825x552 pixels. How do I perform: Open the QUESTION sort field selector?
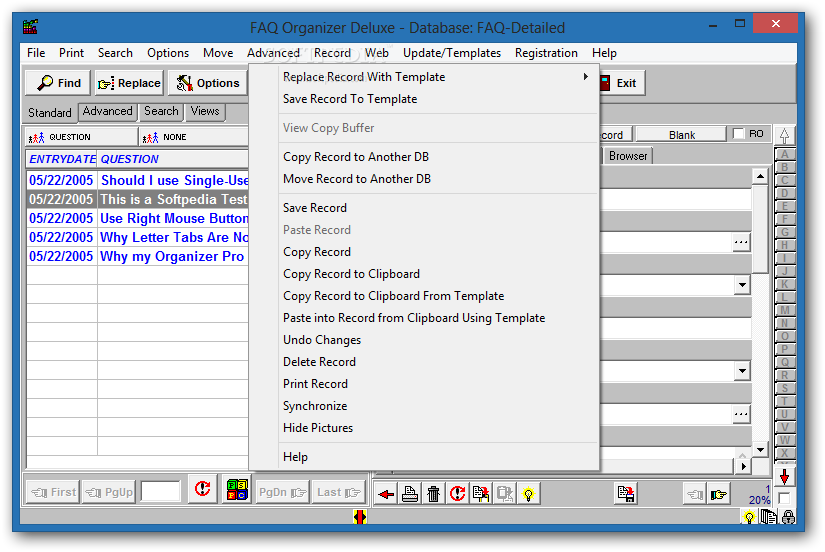click(x=82, y=137)
